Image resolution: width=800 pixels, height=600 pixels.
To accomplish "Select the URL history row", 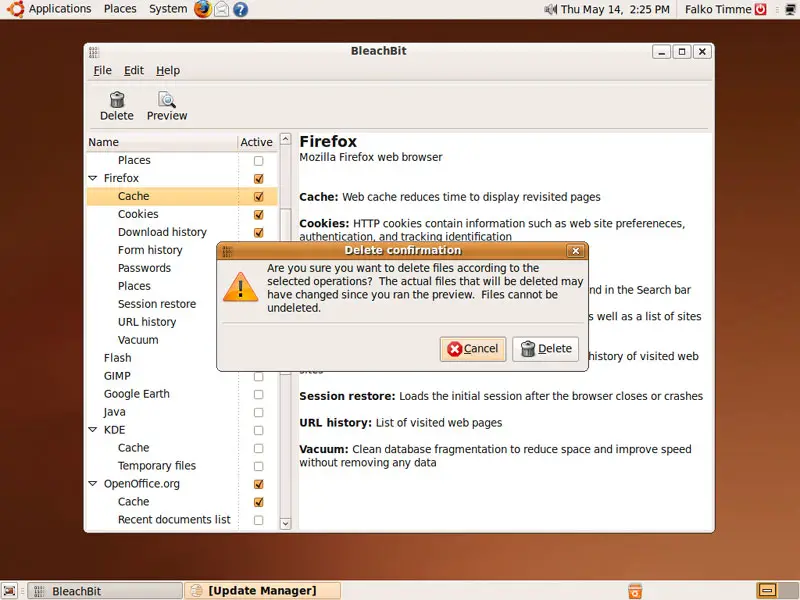I will click(x=152, y=322).
